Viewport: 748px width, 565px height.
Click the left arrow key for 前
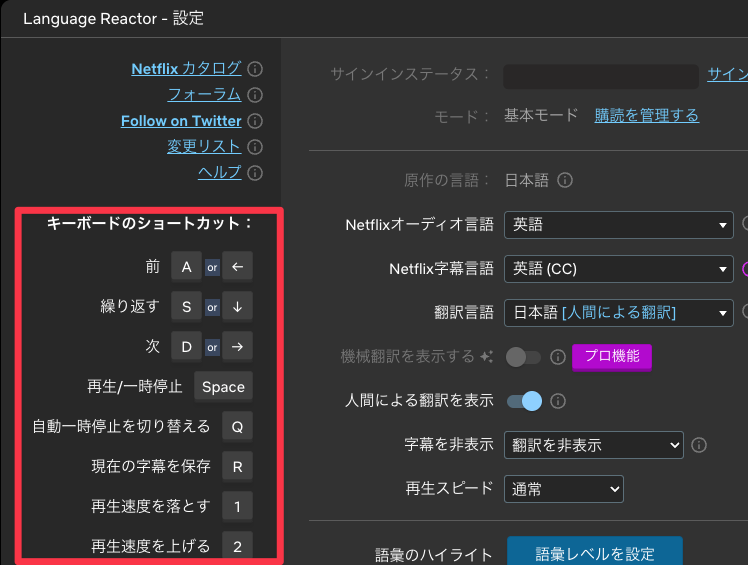coord(238,267)
